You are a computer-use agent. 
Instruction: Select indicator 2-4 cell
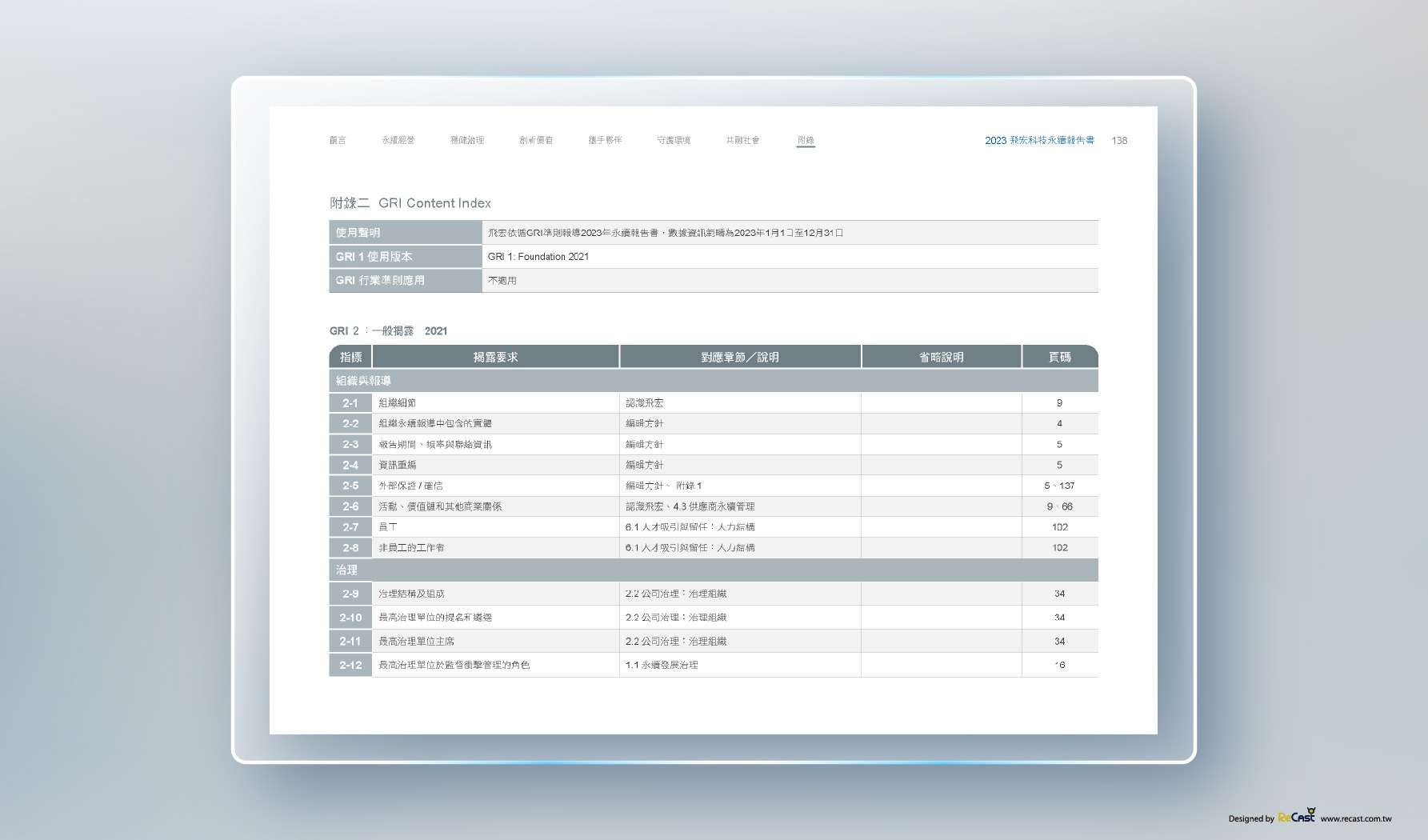tap(350, 465)
